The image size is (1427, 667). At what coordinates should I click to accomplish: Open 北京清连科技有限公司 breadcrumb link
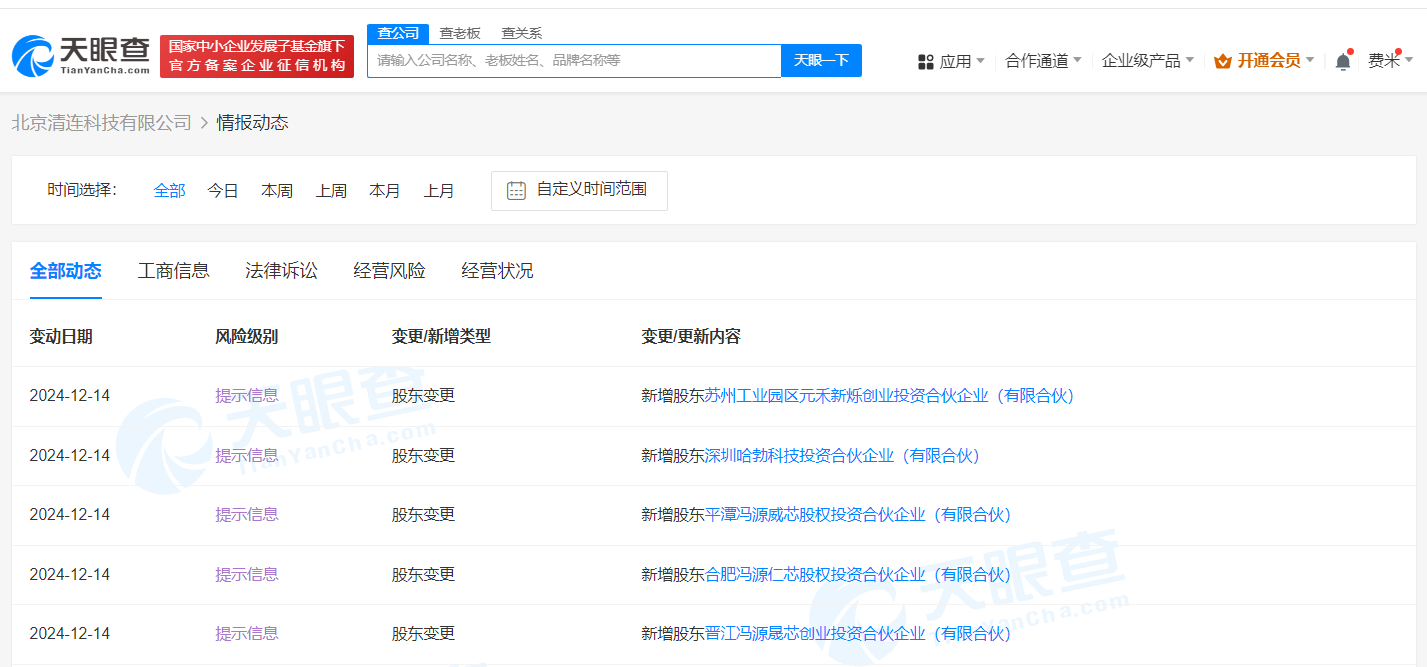click(100, 122)
